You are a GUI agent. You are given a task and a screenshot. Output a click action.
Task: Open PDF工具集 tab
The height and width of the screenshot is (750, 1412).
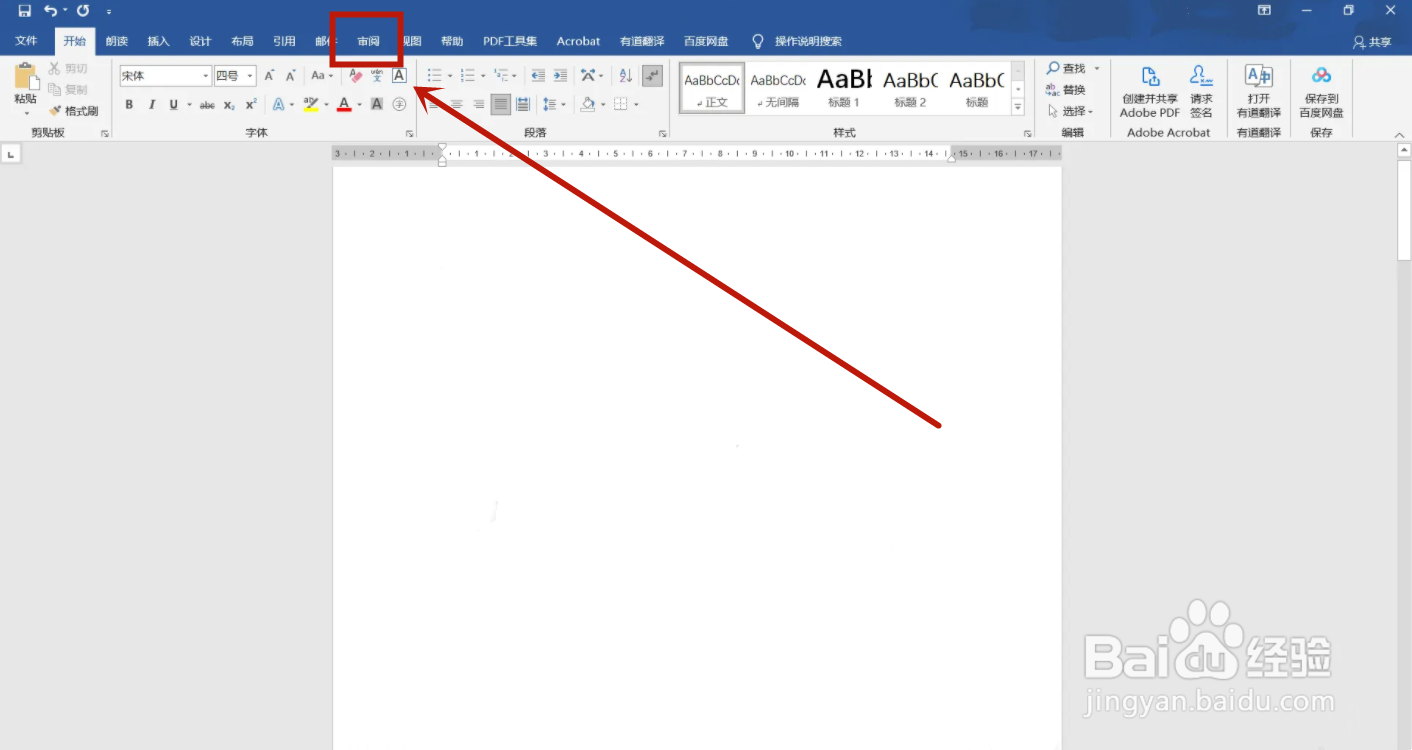[510, 41]
